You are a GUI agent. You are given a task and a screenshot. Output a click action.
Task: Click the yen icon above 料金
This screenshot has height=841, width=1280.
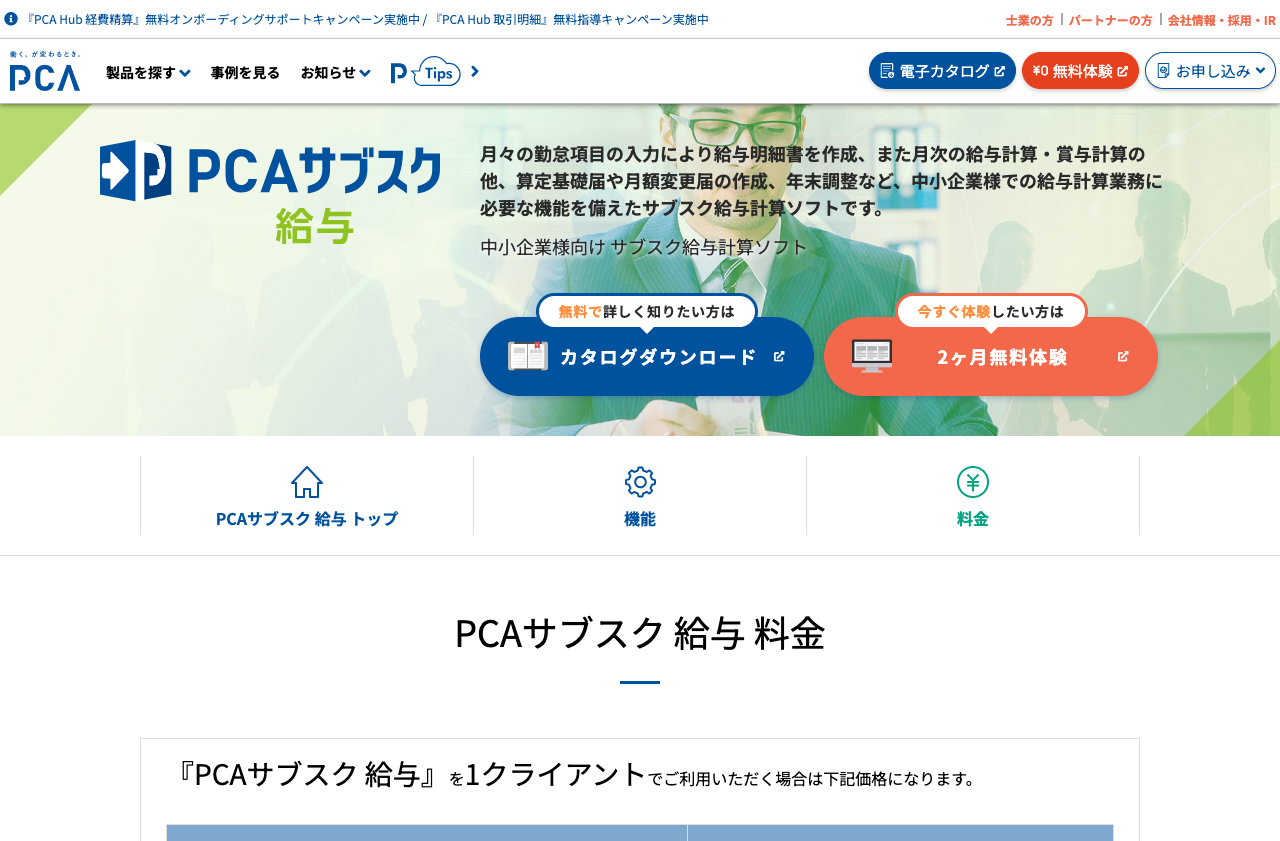click(972, 481)
